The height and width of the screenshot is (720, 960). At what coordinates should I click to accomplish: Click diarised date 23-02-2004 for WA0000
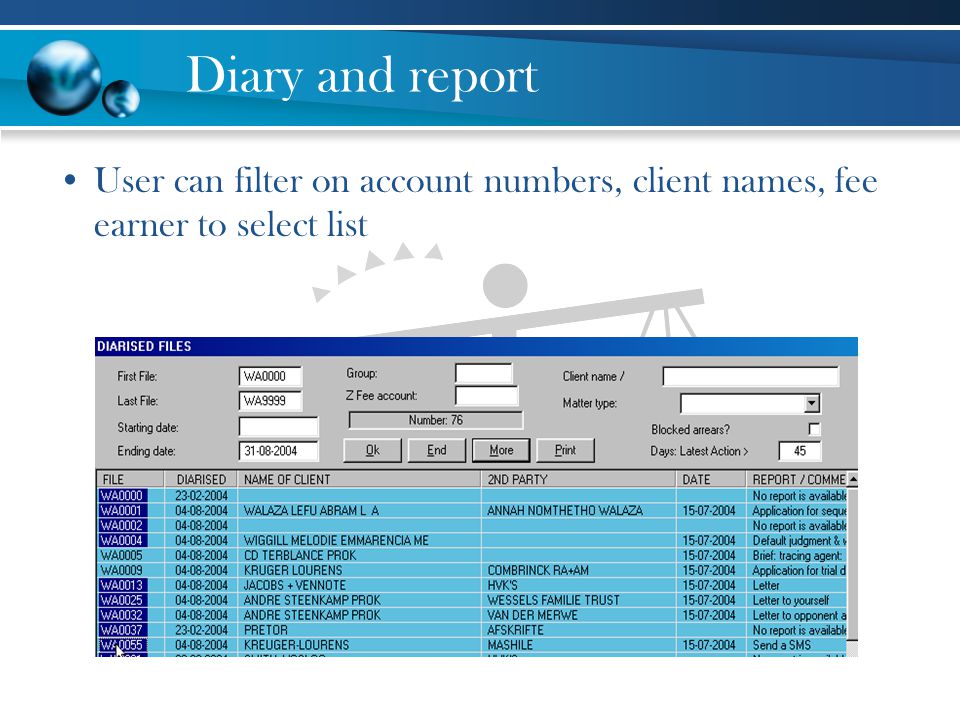point(201,495)
